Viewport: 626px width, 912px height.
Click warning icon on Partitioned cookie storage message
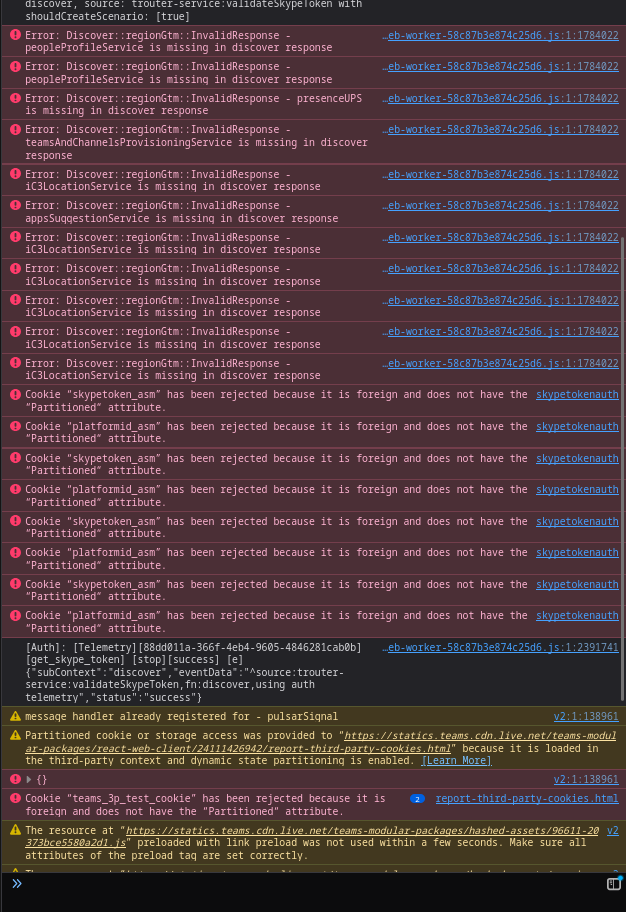click(x=16, y=736)
